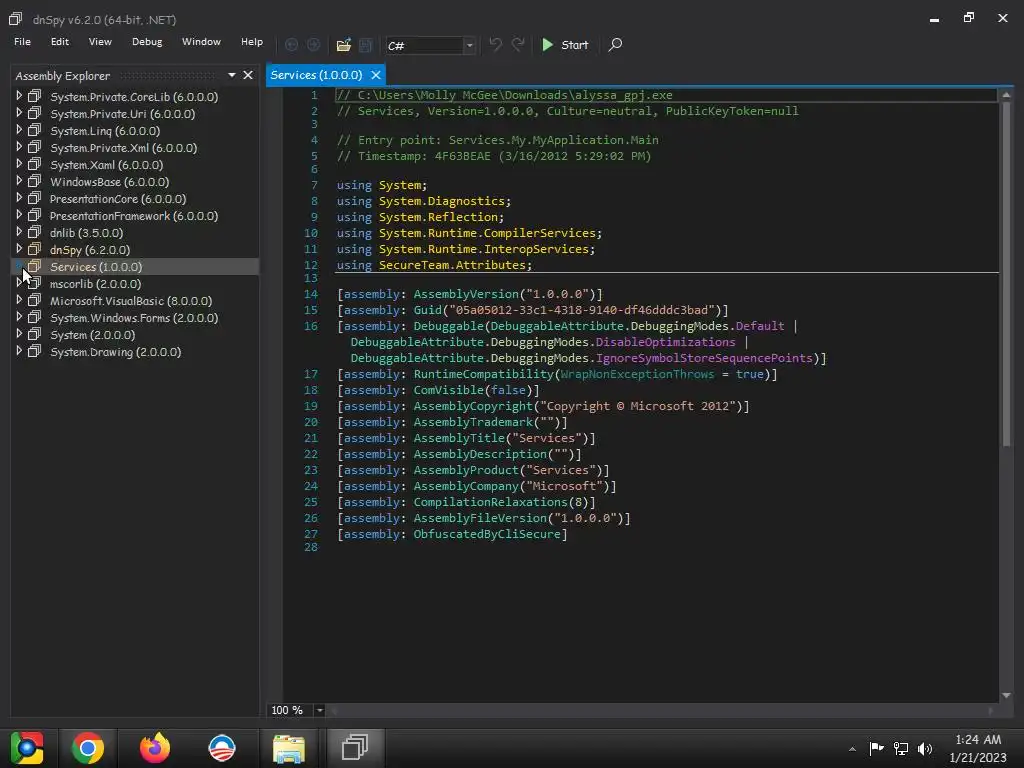The image size is (1024, 768).
Task: Expand System.Windows.Forms node
Action: (x=19, y=317)
